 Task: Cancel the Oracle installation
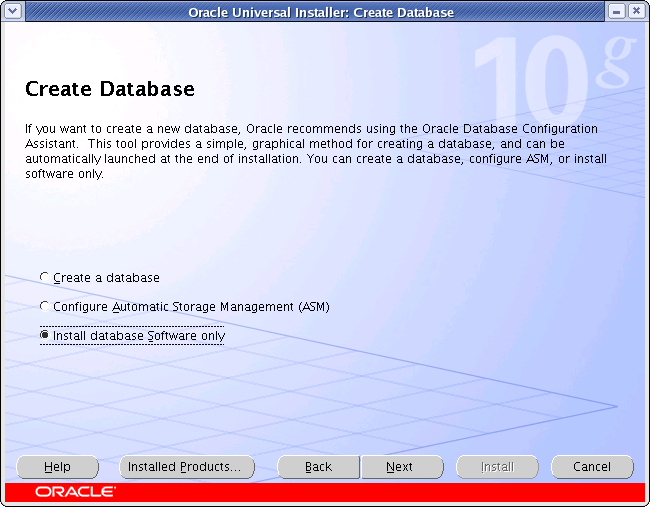click(x=592, y=467)
